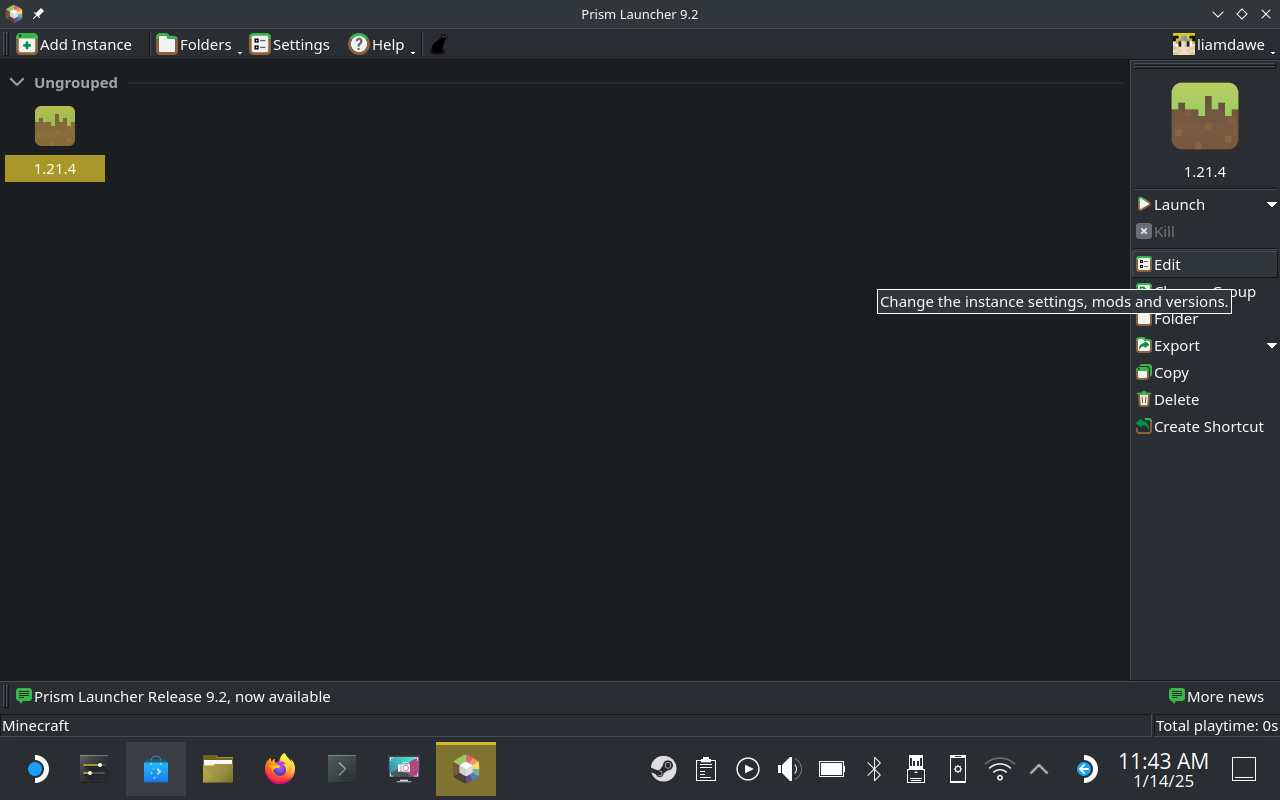Open the liamdawe account menu
The width and height of the screenshot is (1280, 800).
click(1222, 45)
